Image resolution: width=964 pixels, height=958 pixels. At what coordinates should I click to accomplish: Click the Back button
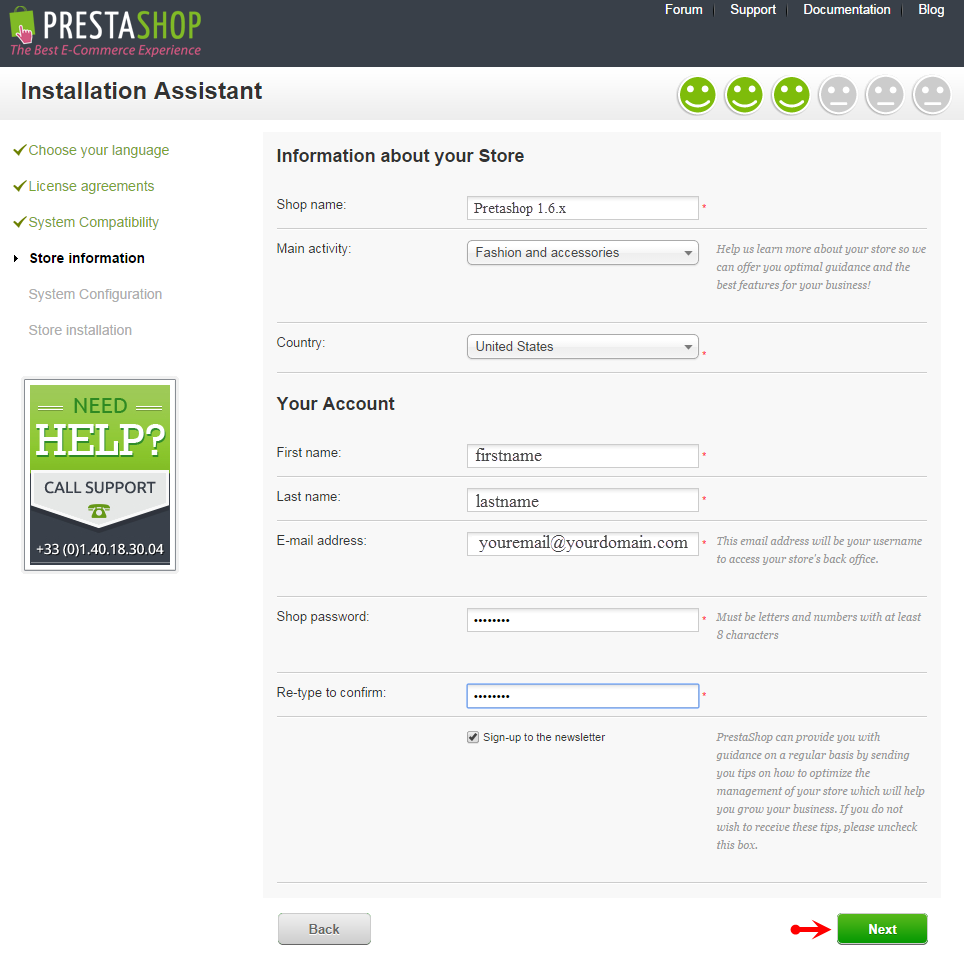tap(324, 929)
